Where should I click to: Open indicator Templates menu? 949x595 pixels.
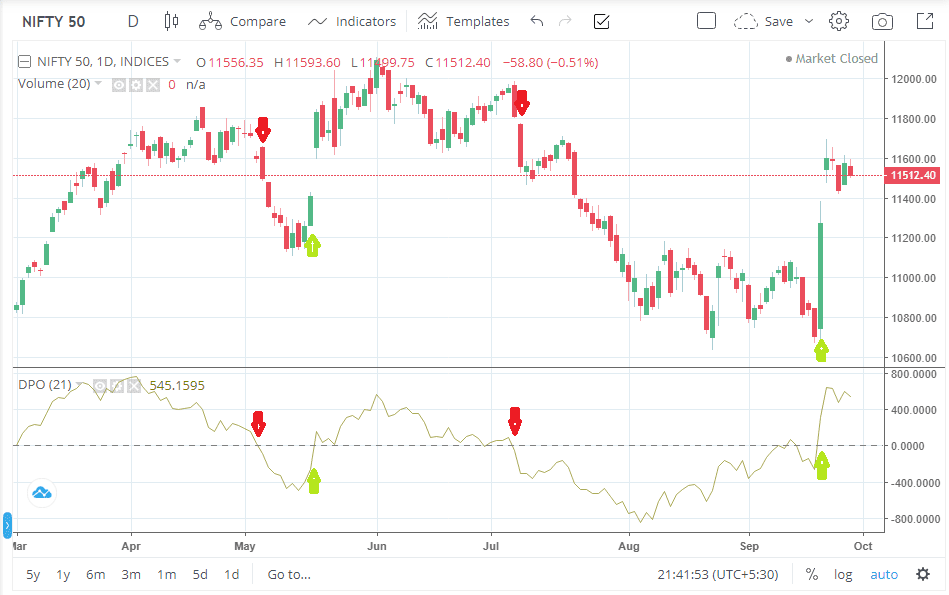coord(464,22)
